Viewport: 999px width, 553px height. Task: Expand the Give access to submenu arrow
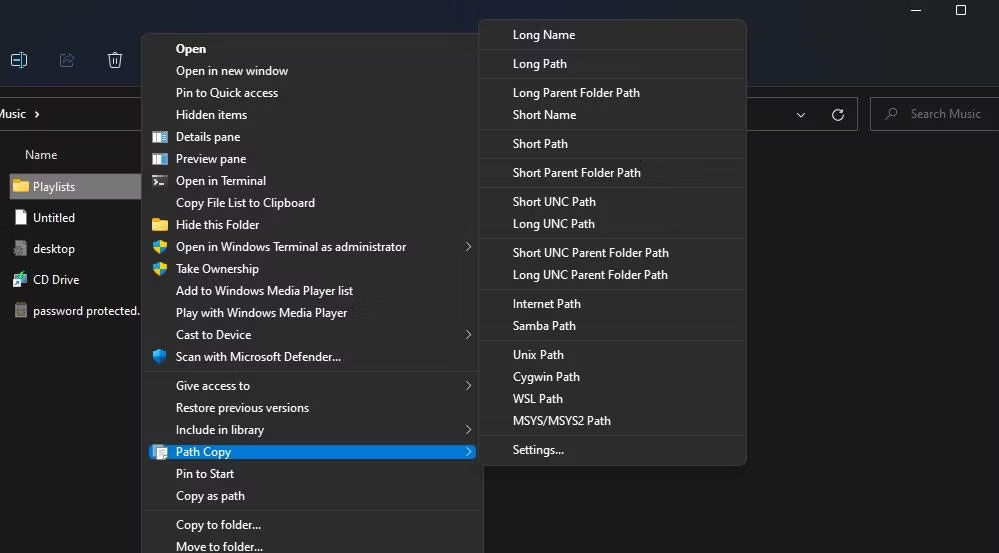tap(468, 385)
